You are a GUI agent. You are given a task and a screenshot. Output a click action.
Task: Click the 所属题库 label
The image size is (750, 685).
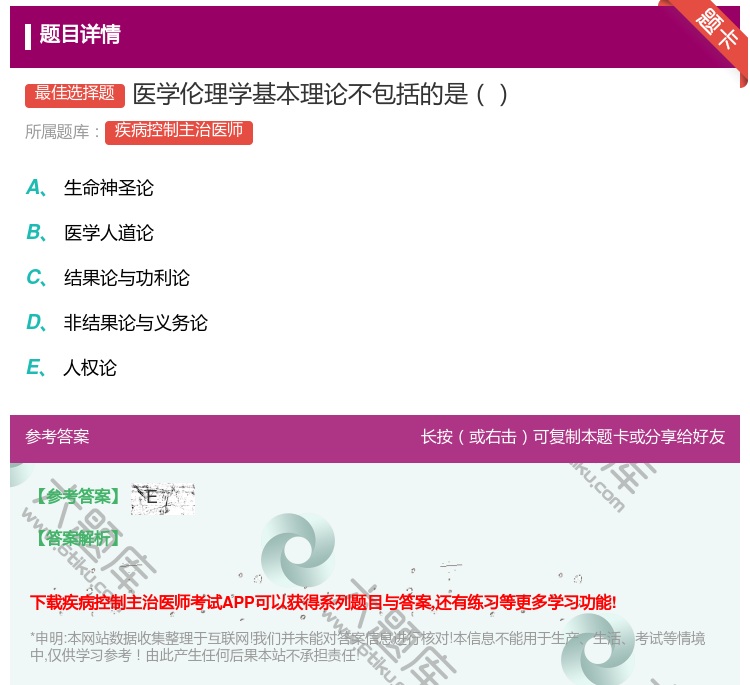62,132
